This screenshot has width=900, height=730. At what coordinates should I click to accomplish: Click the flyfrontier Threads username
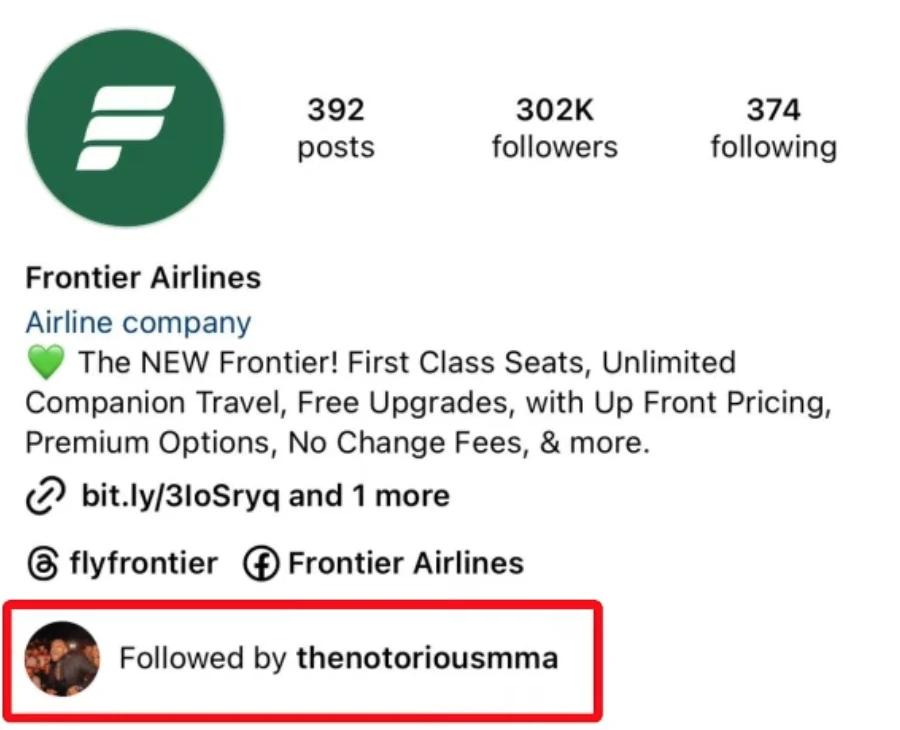click(143, 563)
